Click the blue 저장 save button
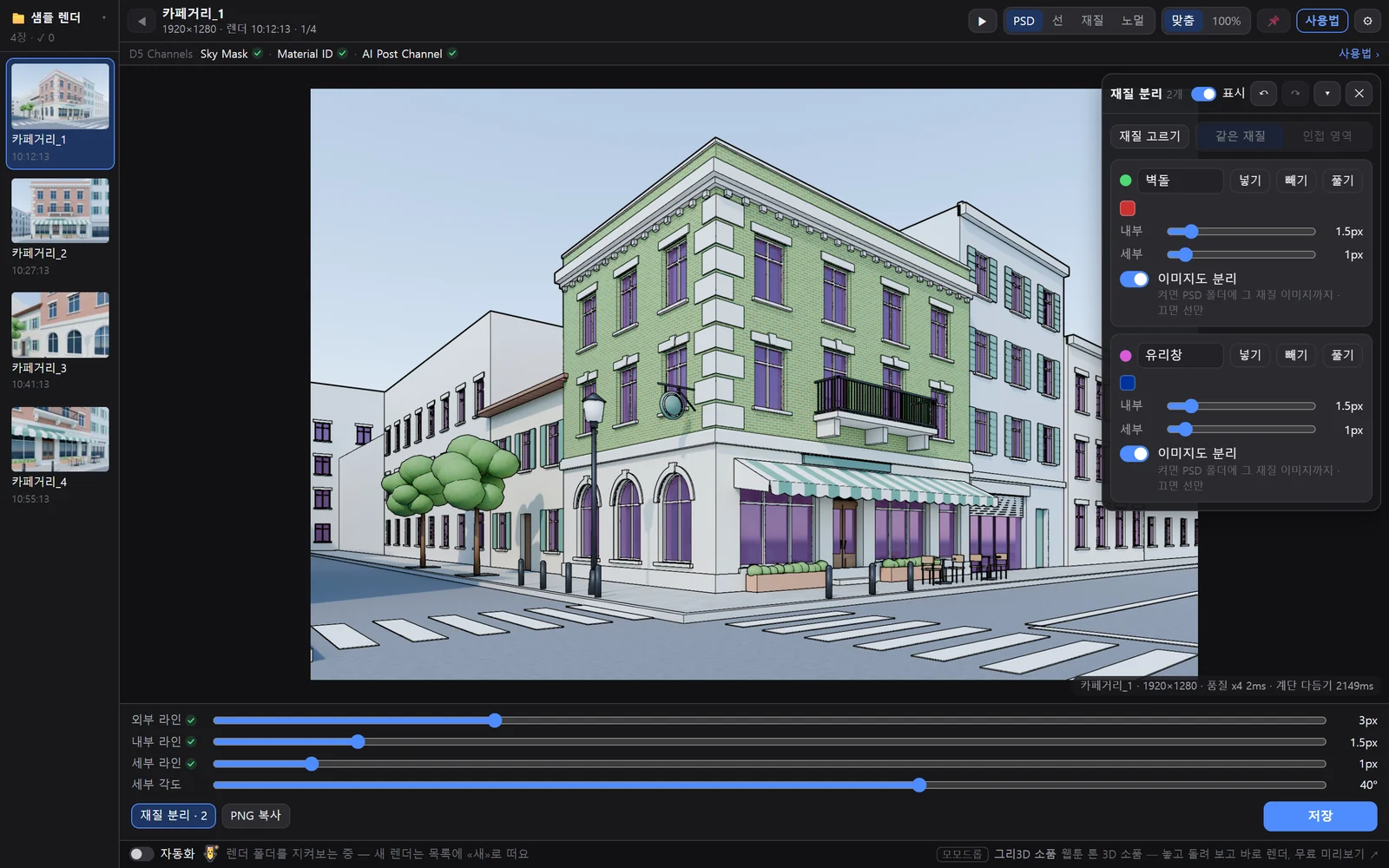Image resolution: width=1389 pixels, height=868 pixels. click(1320, 816)
